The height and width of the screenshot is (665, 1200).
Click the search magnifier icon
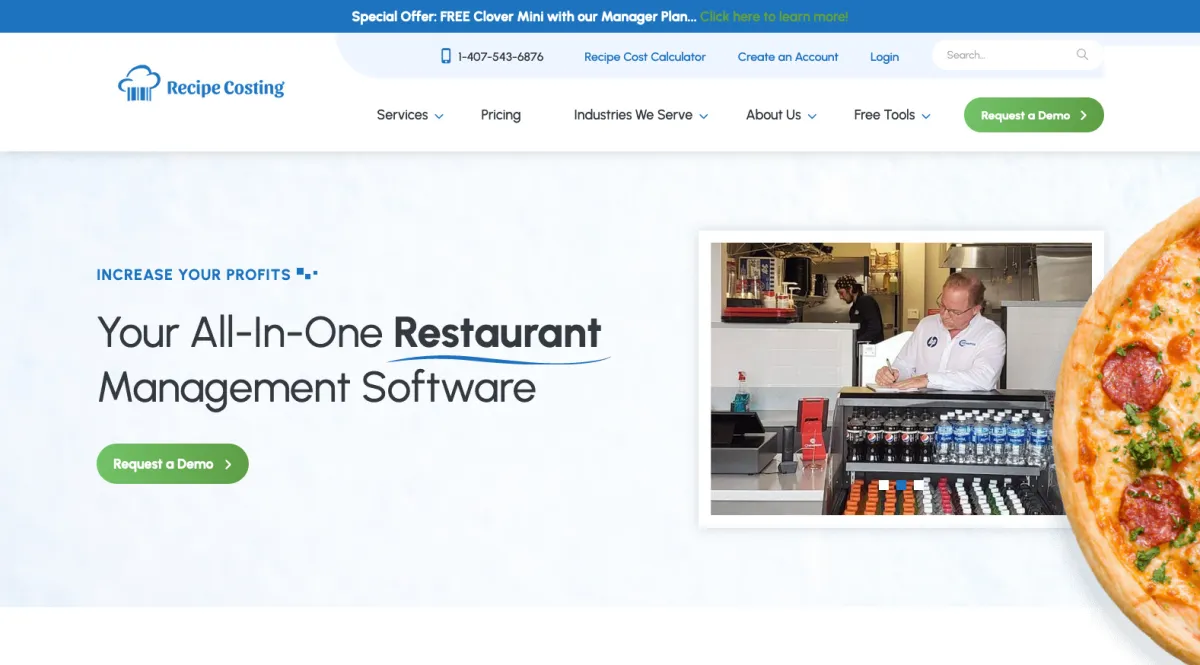[x=1082, y=55]
